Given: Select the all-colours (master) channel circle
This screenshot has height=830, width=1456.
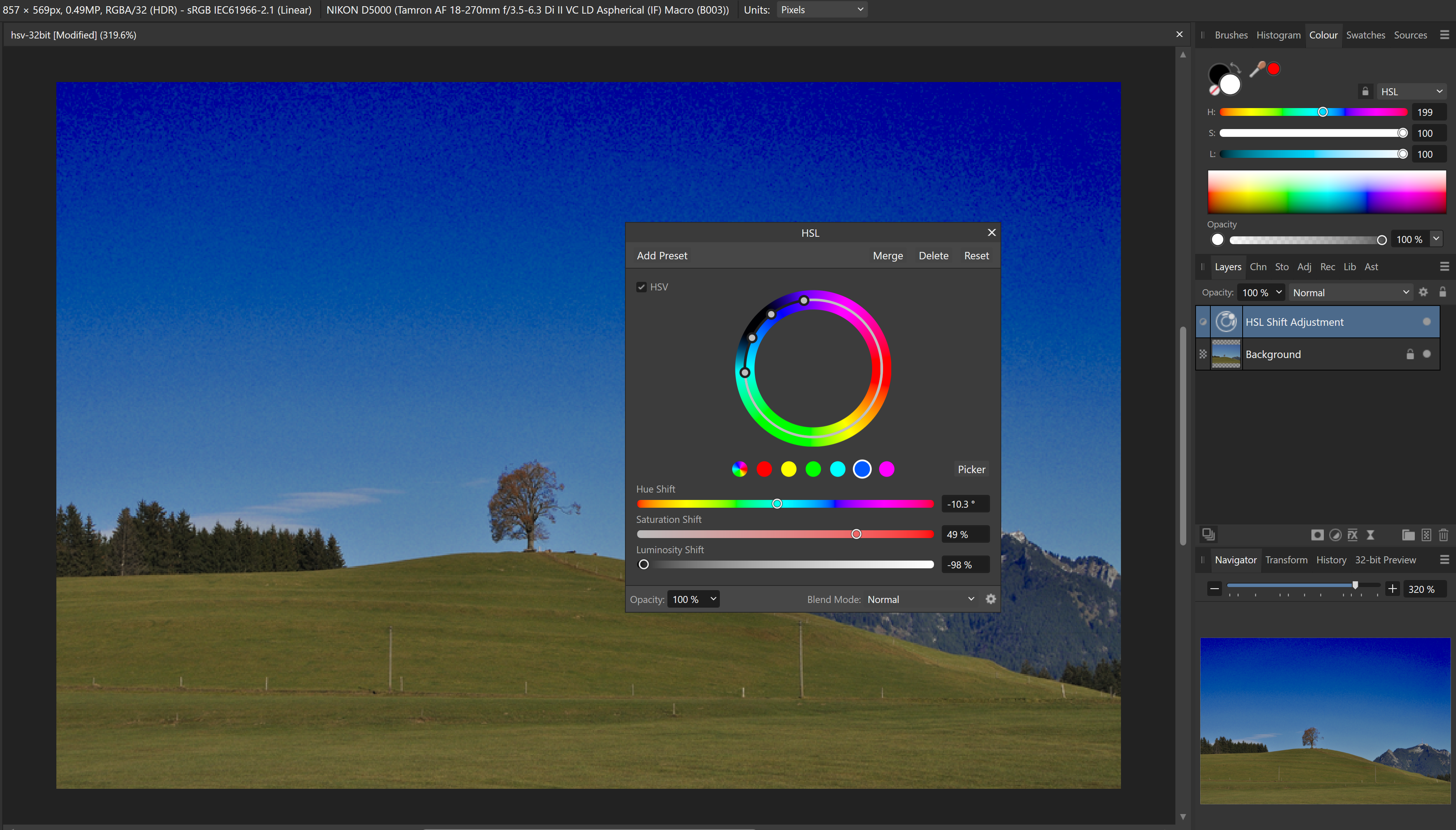Looking at the screenshot, I should coord(739,468).
